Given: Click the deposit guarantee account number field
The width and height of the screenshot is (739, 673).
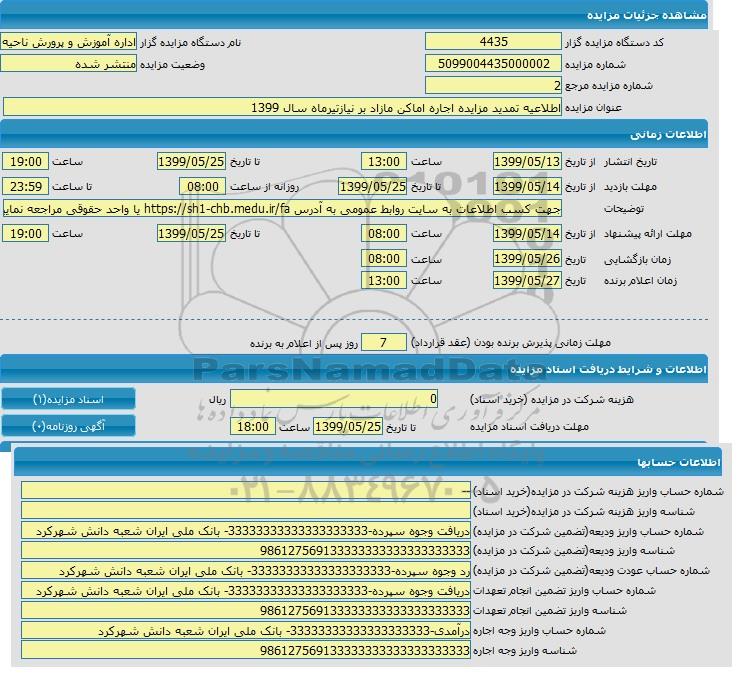Looking at the screenshot, I should [x=246, y=531].
